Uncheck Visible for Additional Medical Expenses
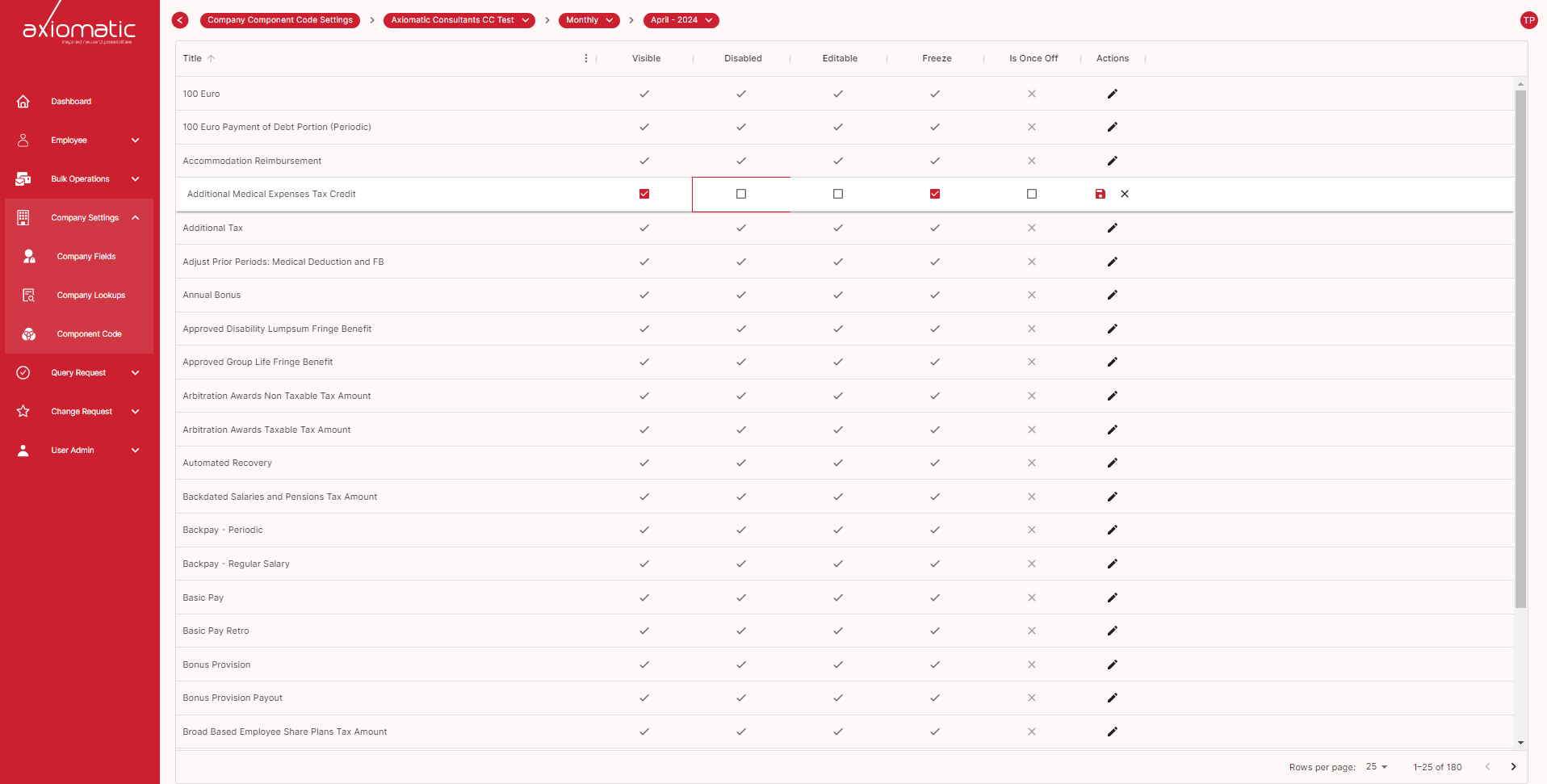 644,194
